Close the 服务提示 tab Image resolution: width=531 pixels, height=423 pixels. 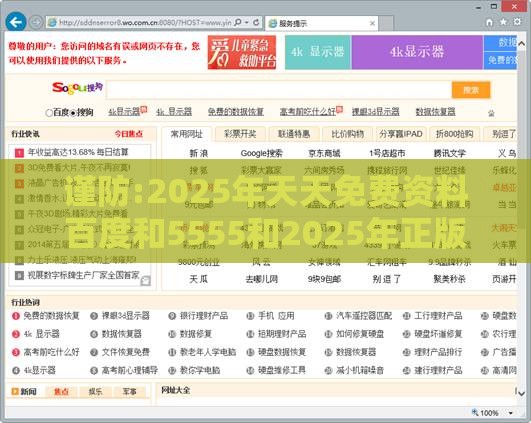pyautogui.click(x=372, y=23)
